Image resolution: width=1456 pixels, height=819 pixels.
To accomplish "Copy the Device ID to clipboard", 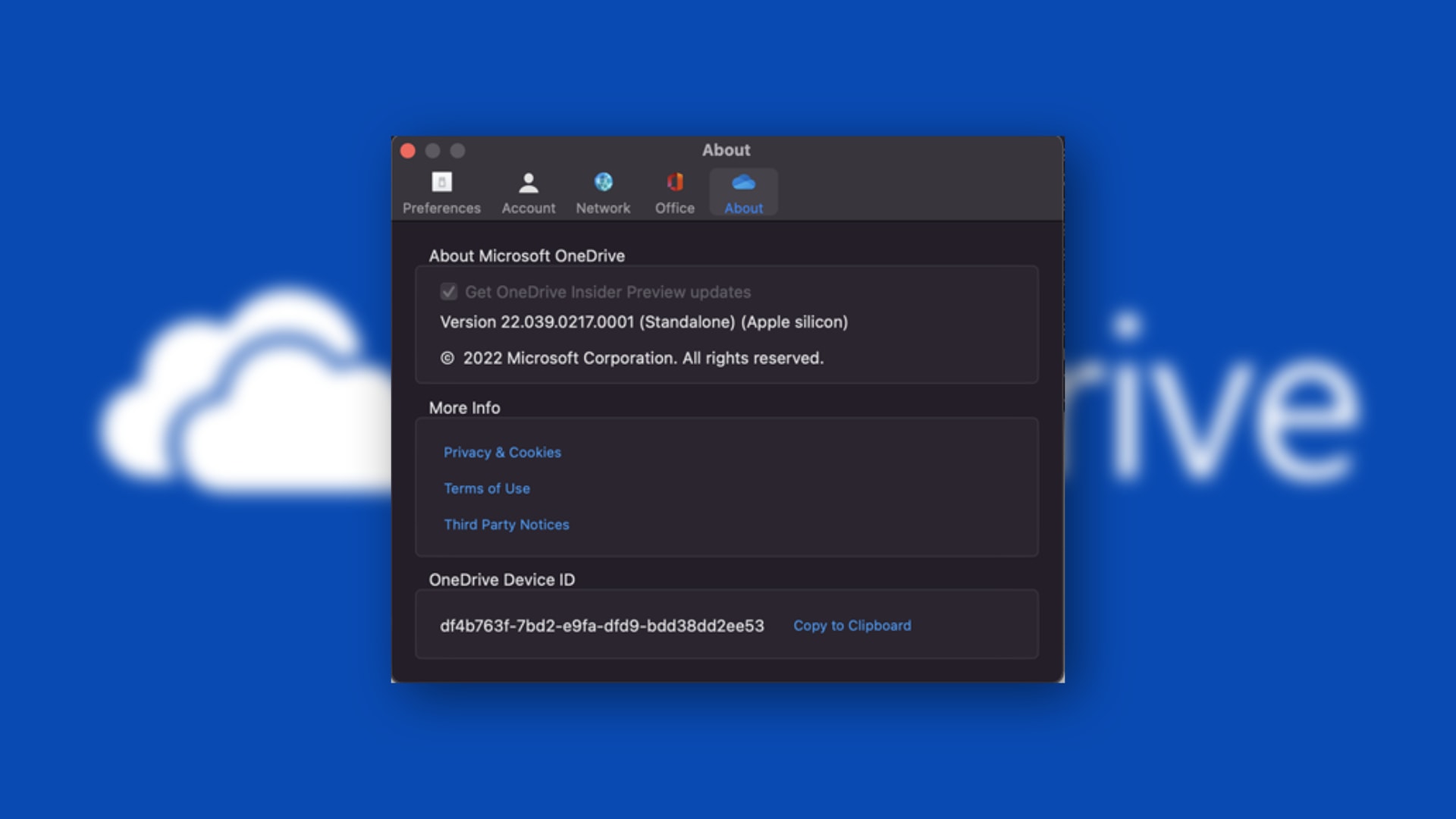I will [852, 626].
